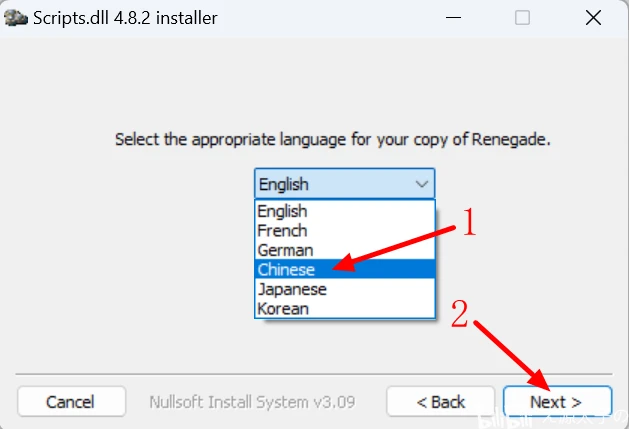
Task: Continue by clicking the Next button
Action: tap(556, 402)
